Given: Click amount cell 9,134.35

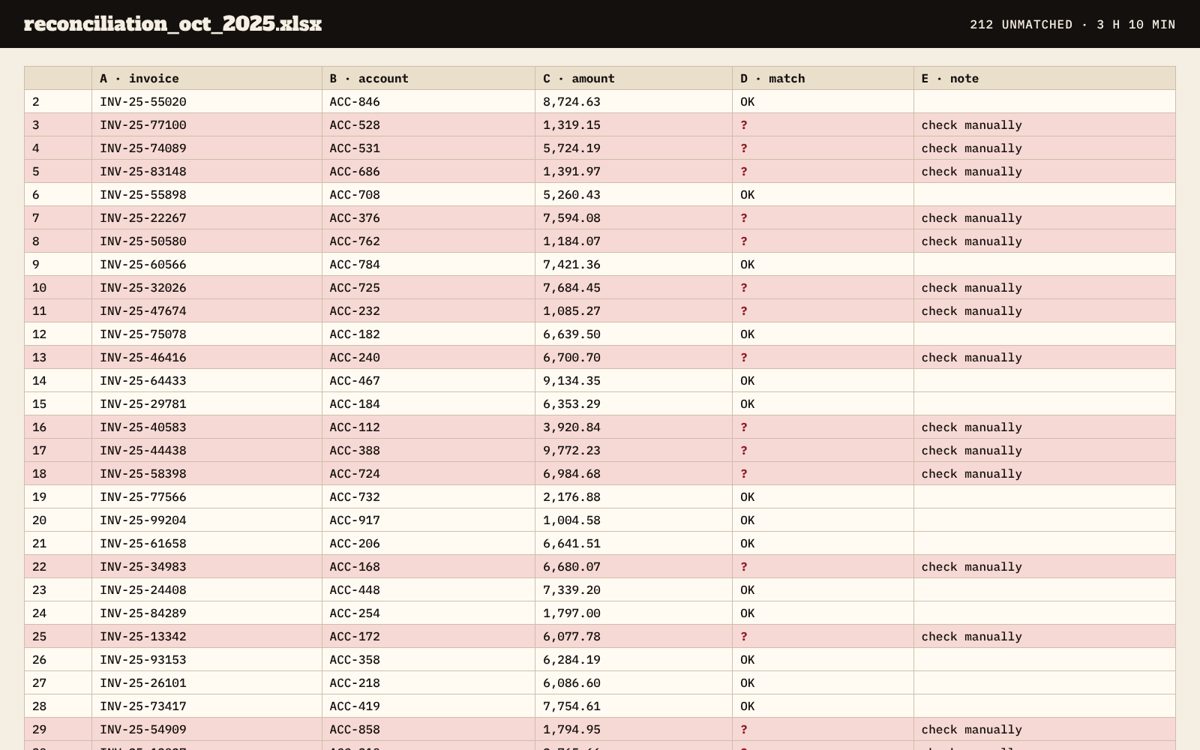Looking at the screenshot, I should pyautogui.click(x=634, y=381).
